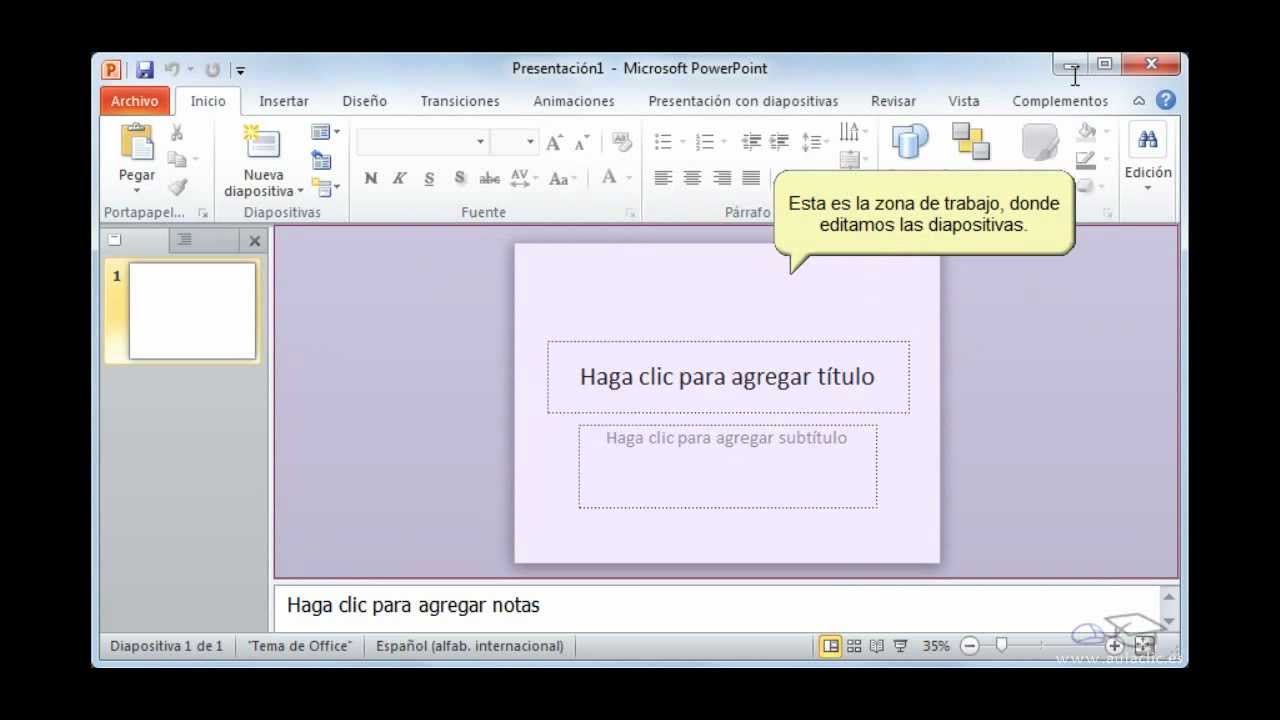Click the Nueva diapositiva slide icon
Screen dimensions: 1280x720
point(262,142)
